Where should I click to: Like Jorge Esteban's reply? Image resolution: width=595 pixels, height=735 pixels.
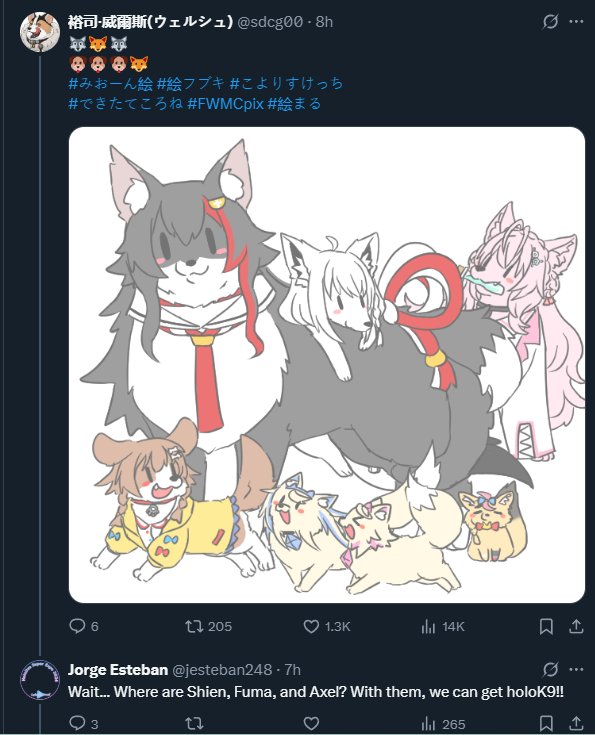pos(311,724)
